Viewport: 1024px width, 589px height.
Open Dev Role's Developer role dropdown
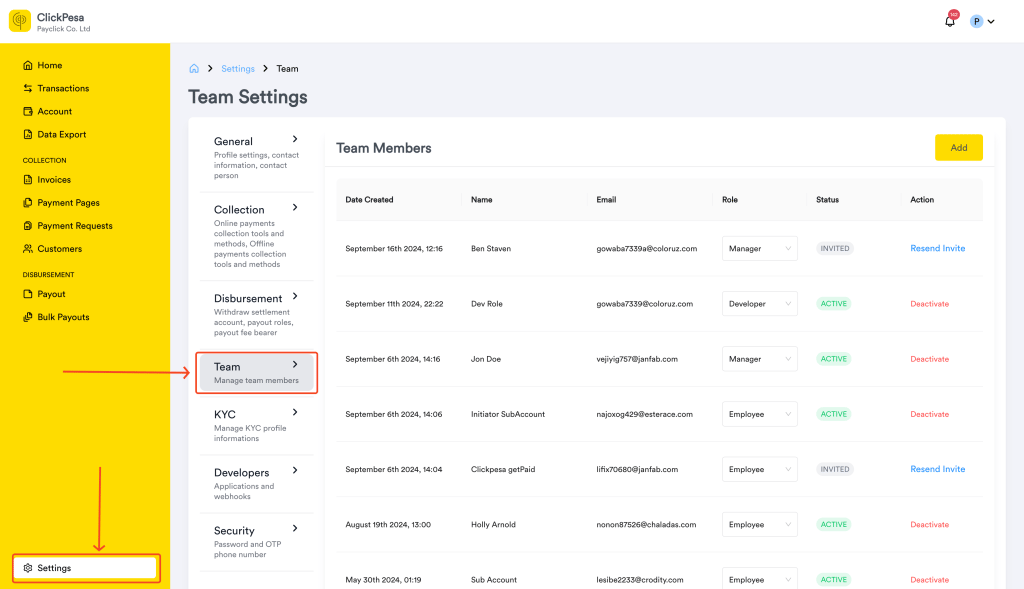coord(760,304)
